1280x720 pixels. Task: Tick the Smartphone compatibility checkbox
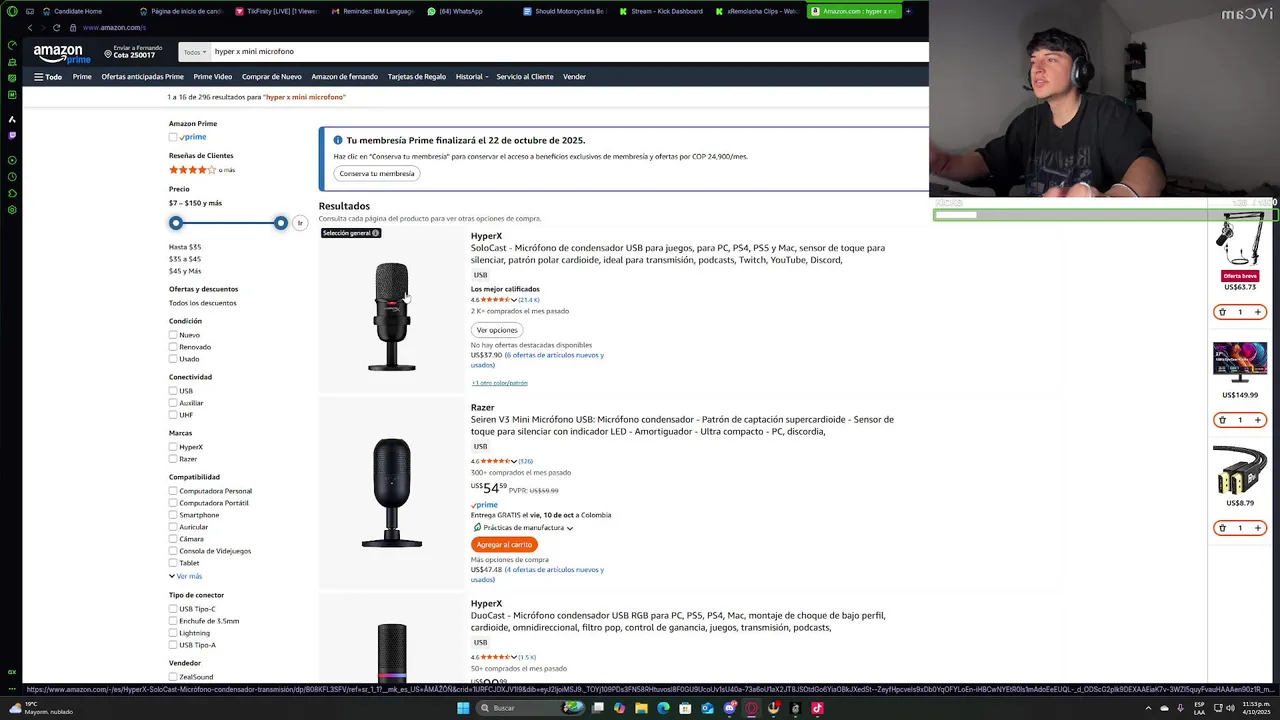[x=173, y=515]
